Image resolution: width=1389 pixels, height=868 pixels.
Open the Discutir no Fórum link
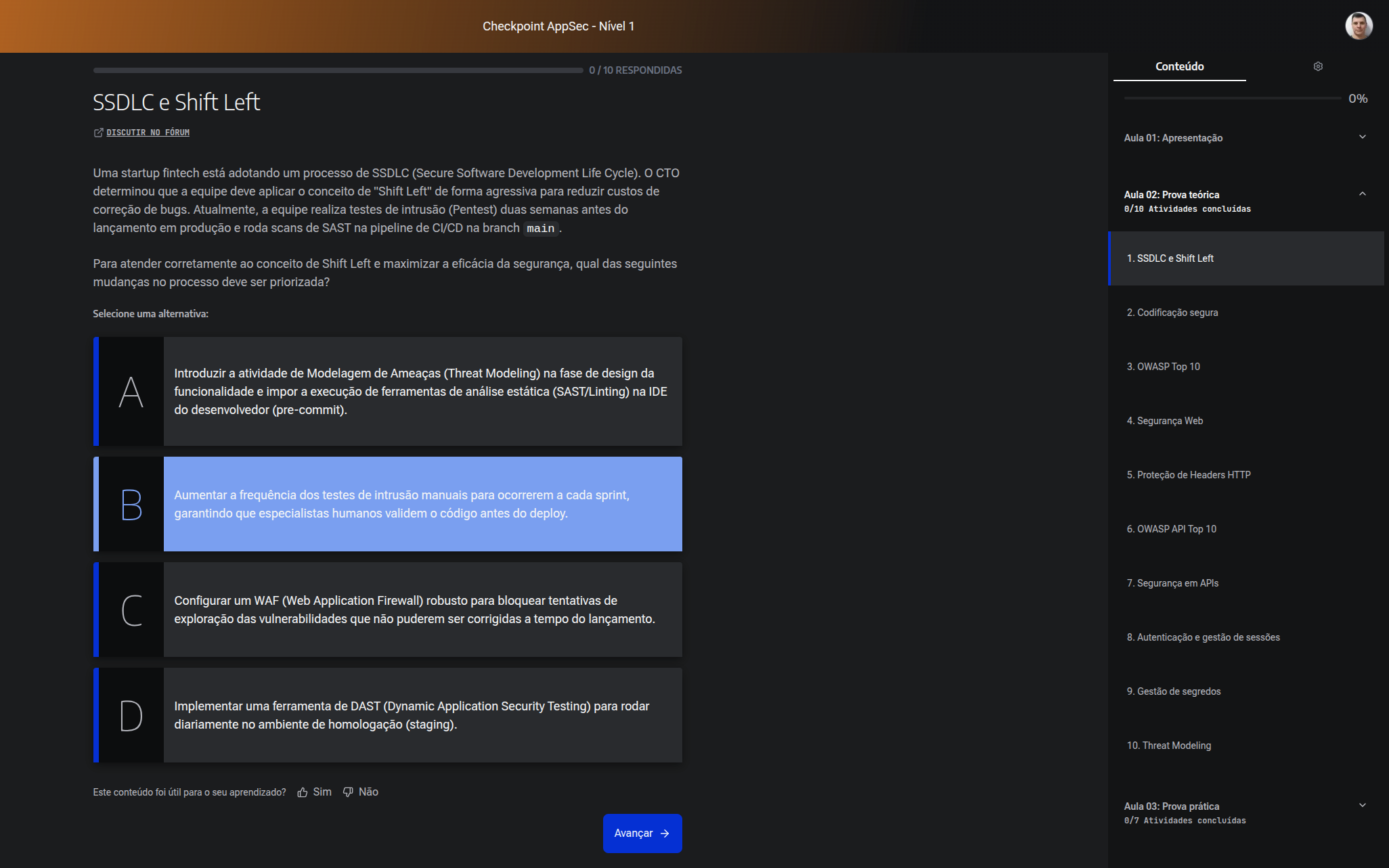(x=148, y=133)
